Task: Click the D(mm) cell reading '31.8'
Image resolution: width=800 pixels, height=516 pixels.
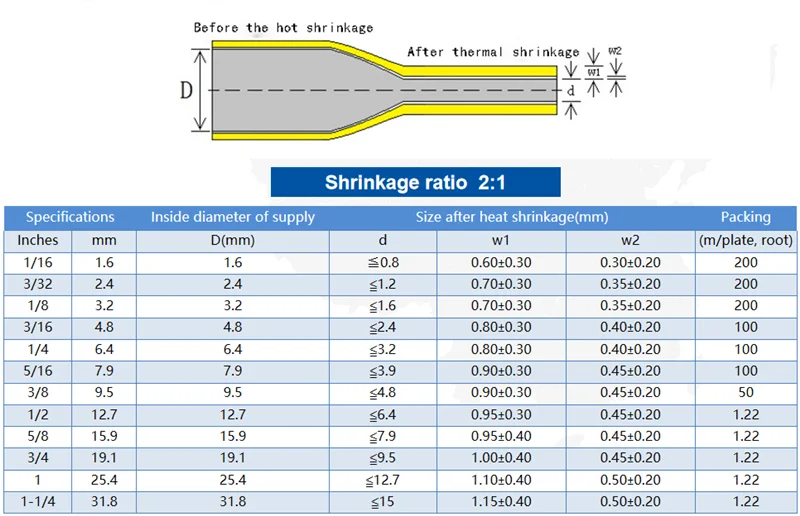Action: pos(233,501)
